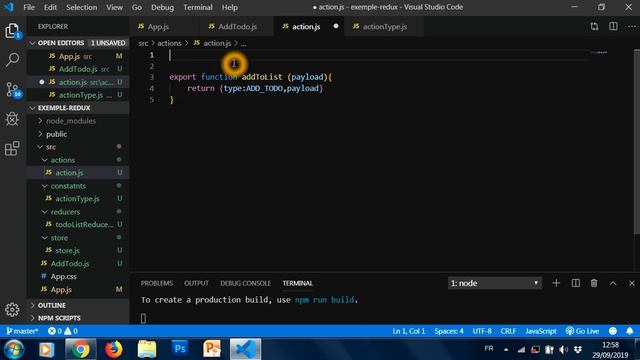
Task: Switch to the Problems panel tab
Action: click(x=157, y=283)
